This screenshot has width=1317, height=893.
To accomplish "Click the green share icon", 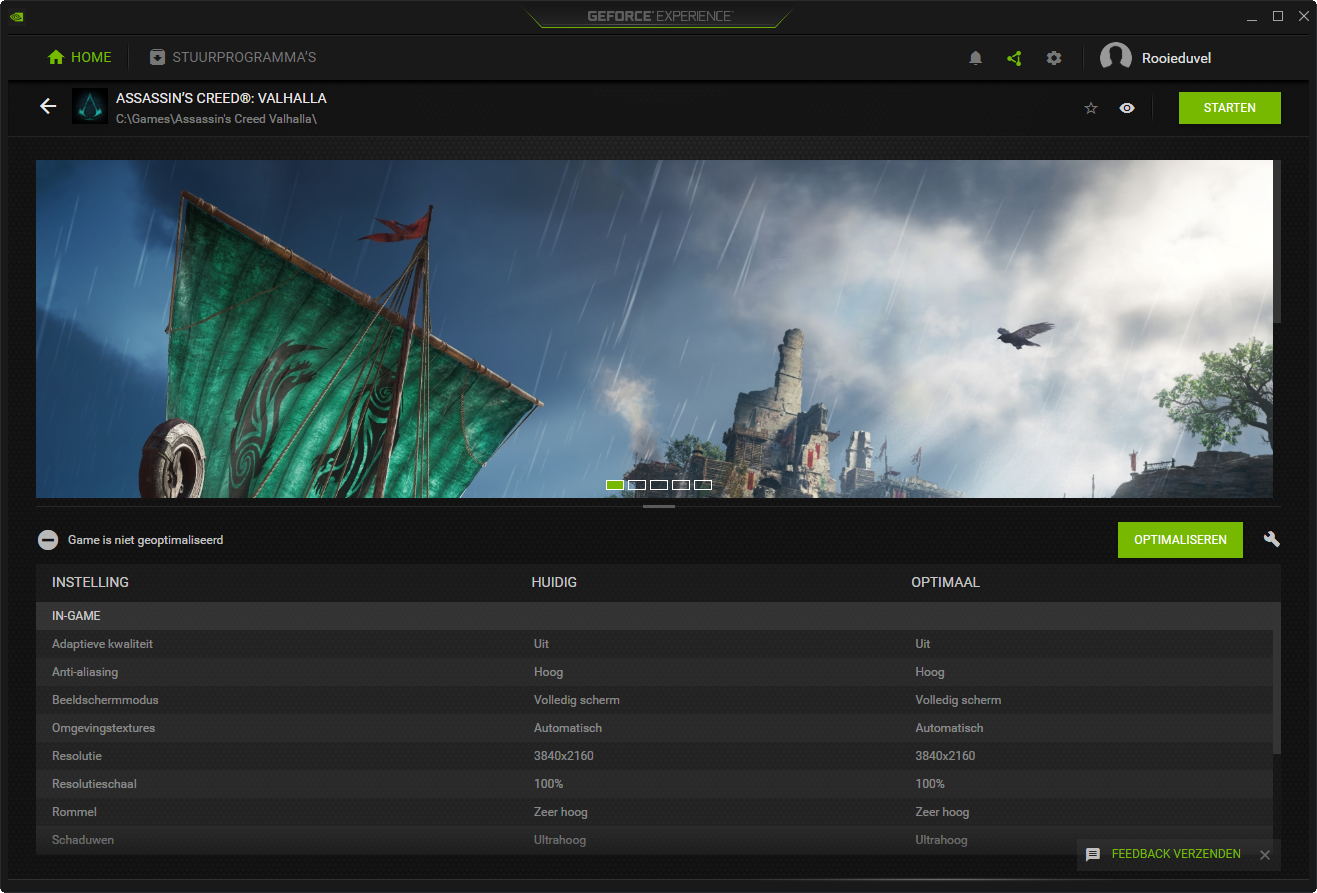I will (1014, 58).
